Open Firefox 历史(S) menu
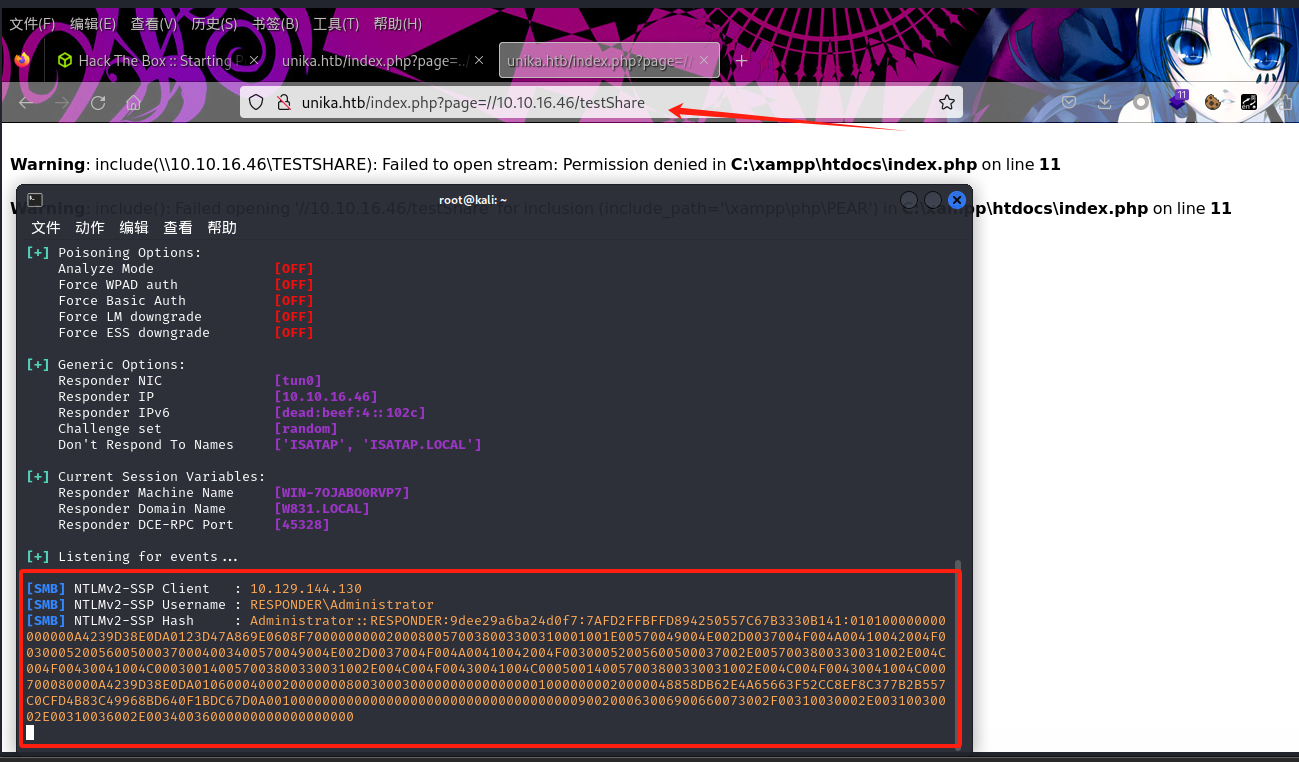1299x762 pixels. tap(214, 23)
